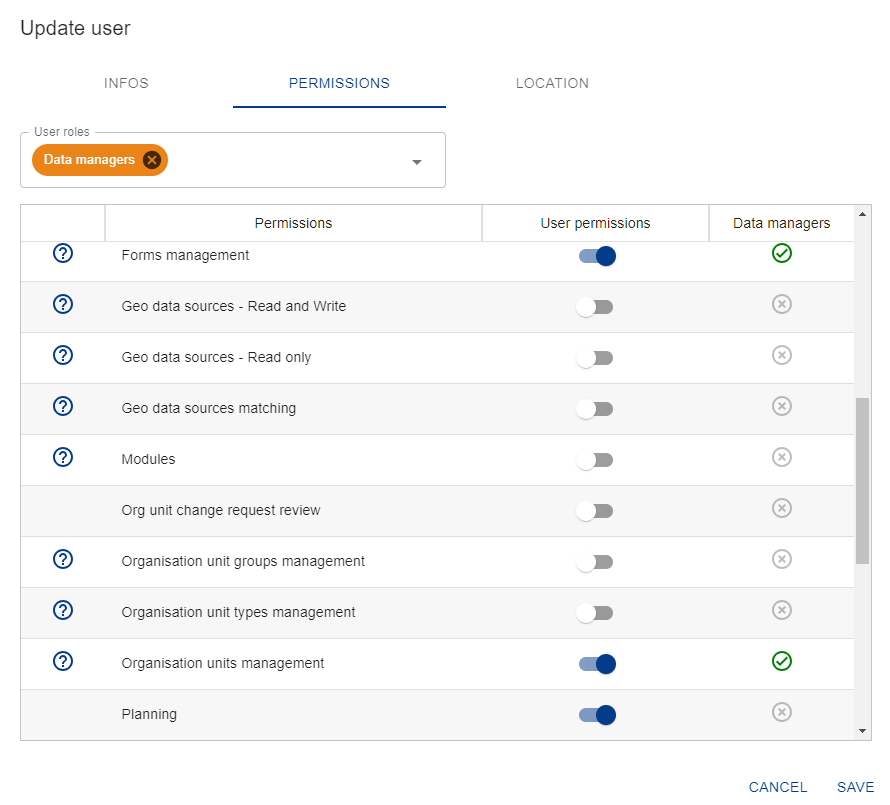
Task: Select the PERMISSIONS tab
Action: [x=339, y=83]
